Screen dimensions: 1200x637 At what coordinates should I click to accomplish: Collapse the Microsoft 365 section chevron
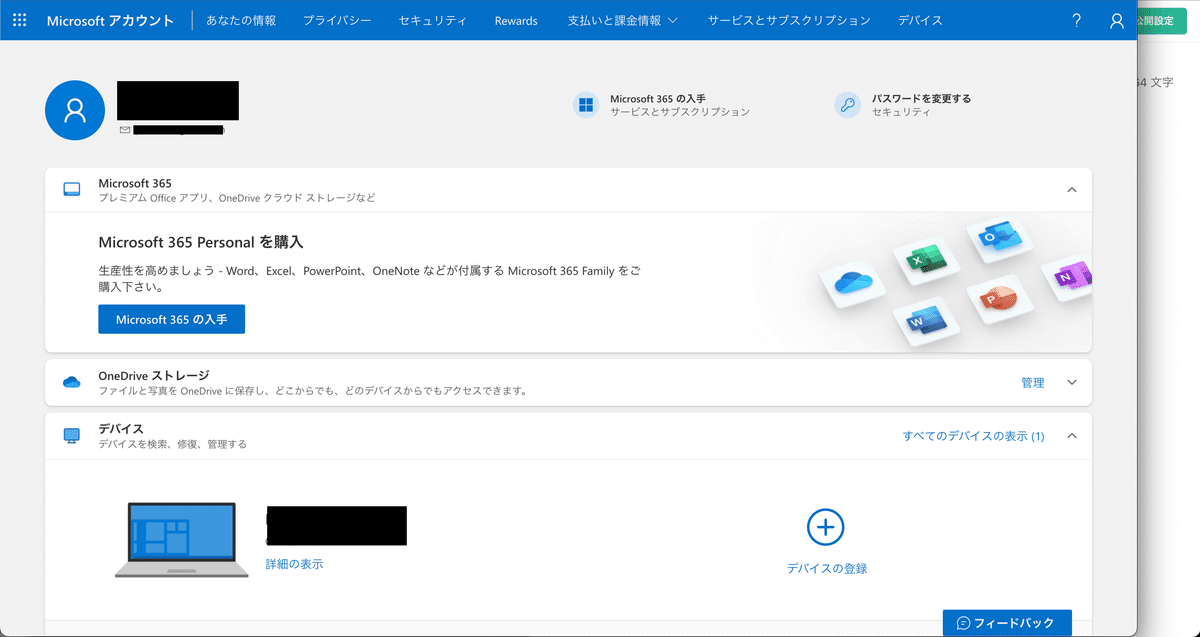(x=1071, y=190)
